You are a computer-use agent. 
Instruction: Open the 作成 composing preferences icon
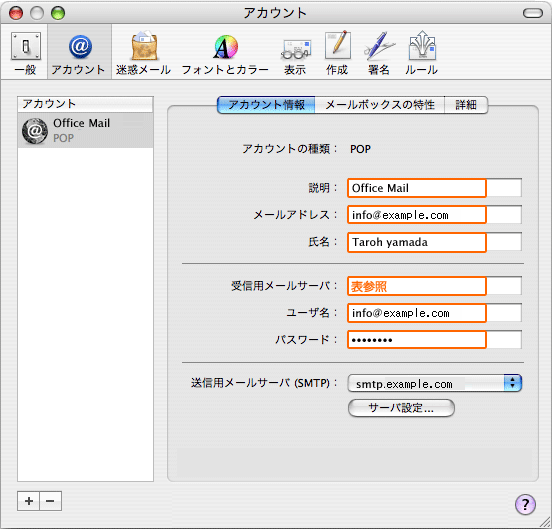pos(337,53)
